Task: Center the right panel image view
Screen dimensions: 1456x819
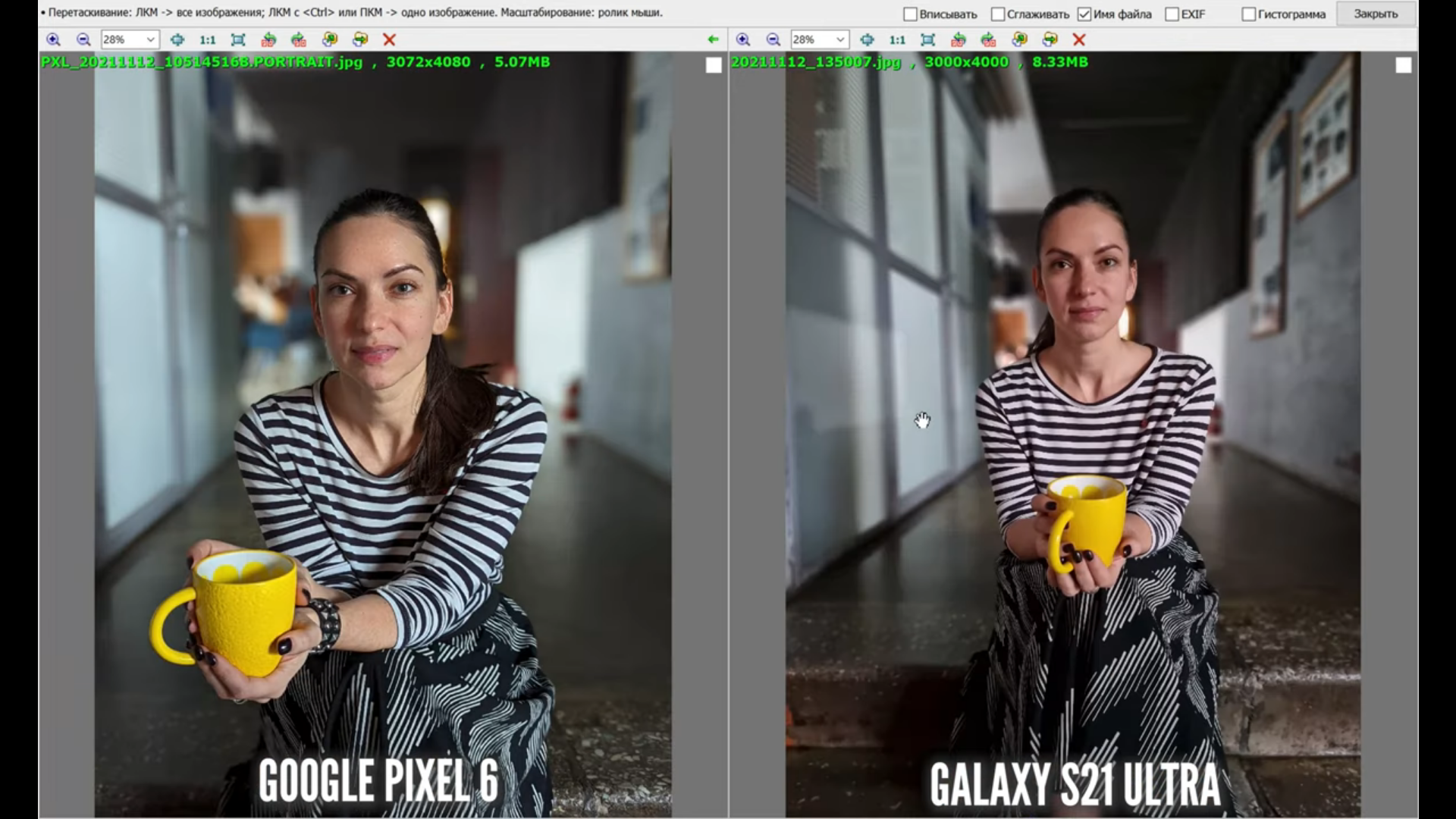Action: tap(867, 39)
